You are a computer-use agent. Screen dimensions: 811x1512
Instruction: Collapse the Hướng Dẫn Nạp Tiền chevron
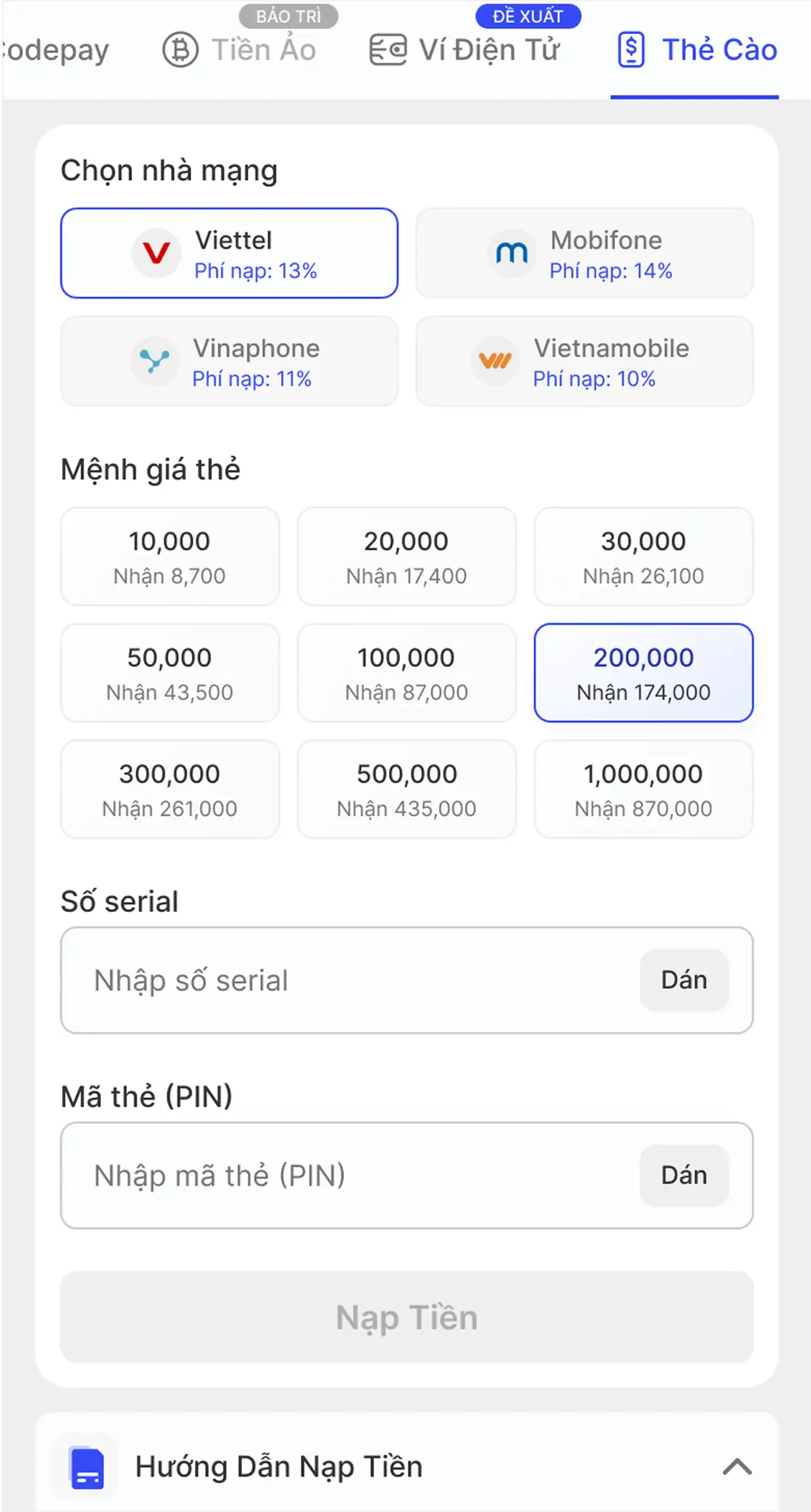[737, 1467]
